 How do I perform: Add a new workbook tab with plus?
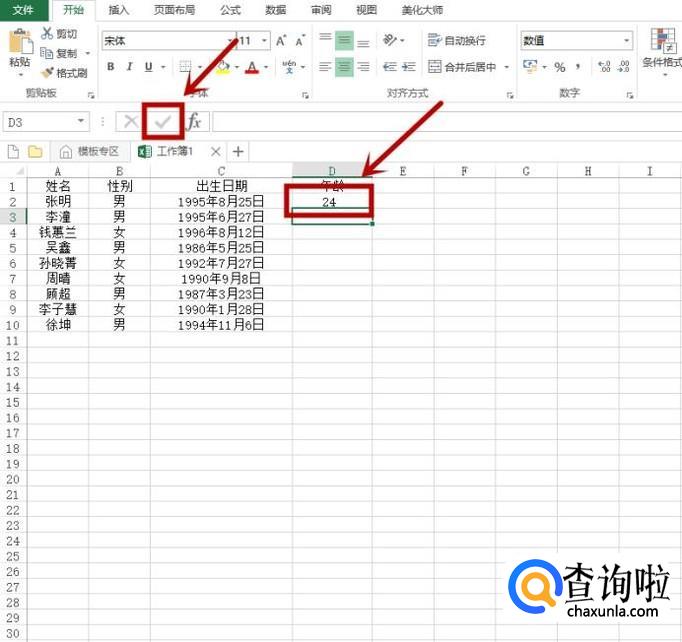238,151
